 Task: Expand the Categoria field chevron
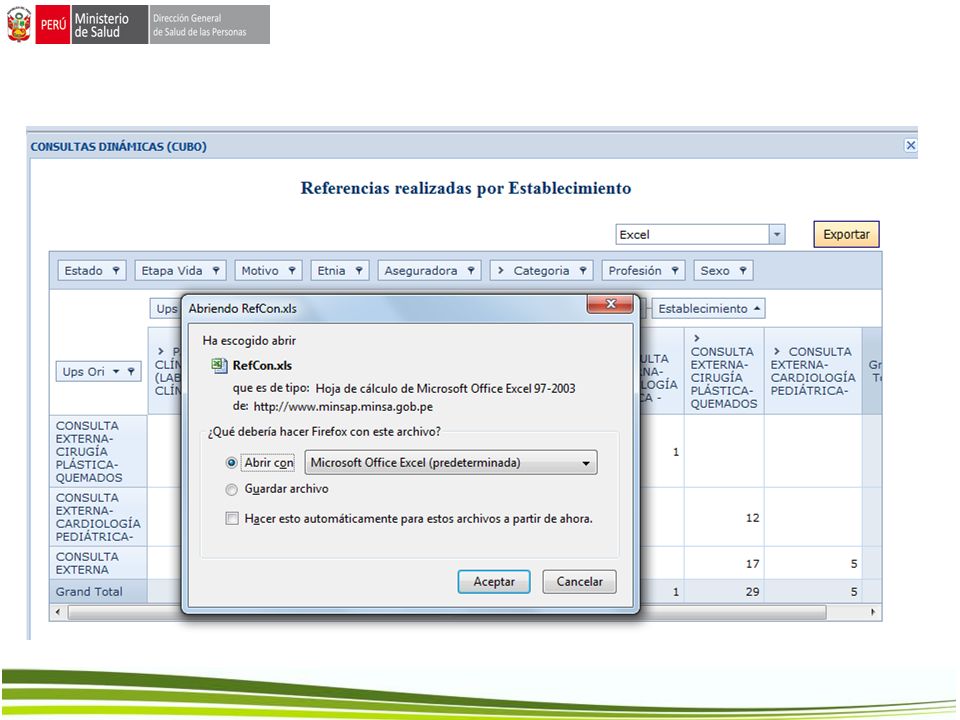point(501,271)
